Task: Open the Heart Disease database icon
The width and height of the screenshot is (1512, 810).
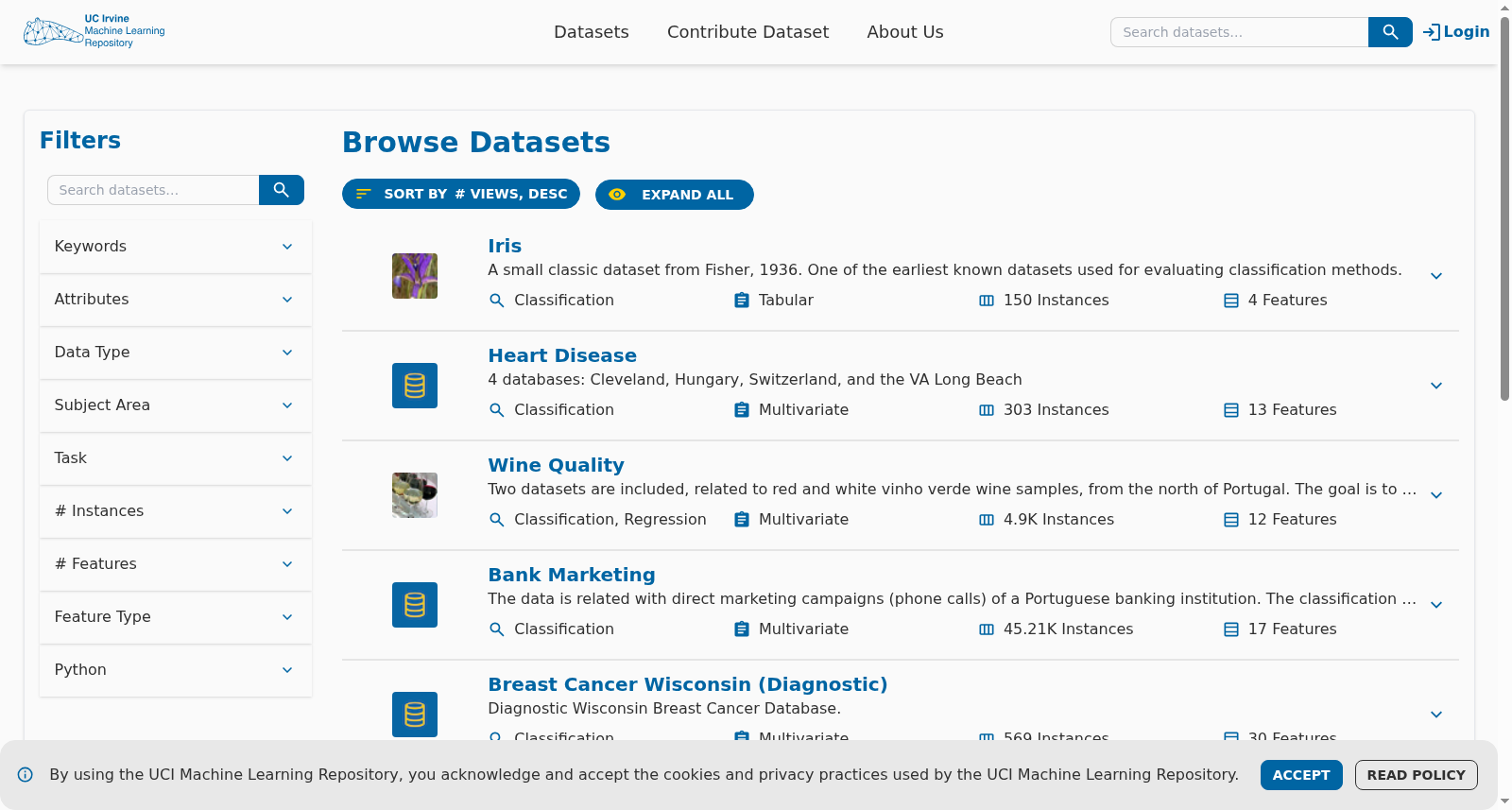Action: [x=415, y=386]
